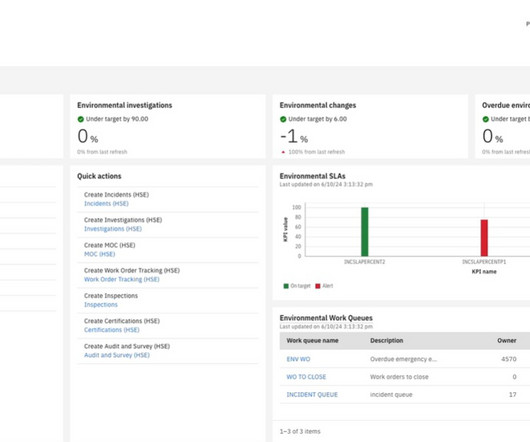
Task: Click the 4570 owner count cell
Action: coord(509,359)
